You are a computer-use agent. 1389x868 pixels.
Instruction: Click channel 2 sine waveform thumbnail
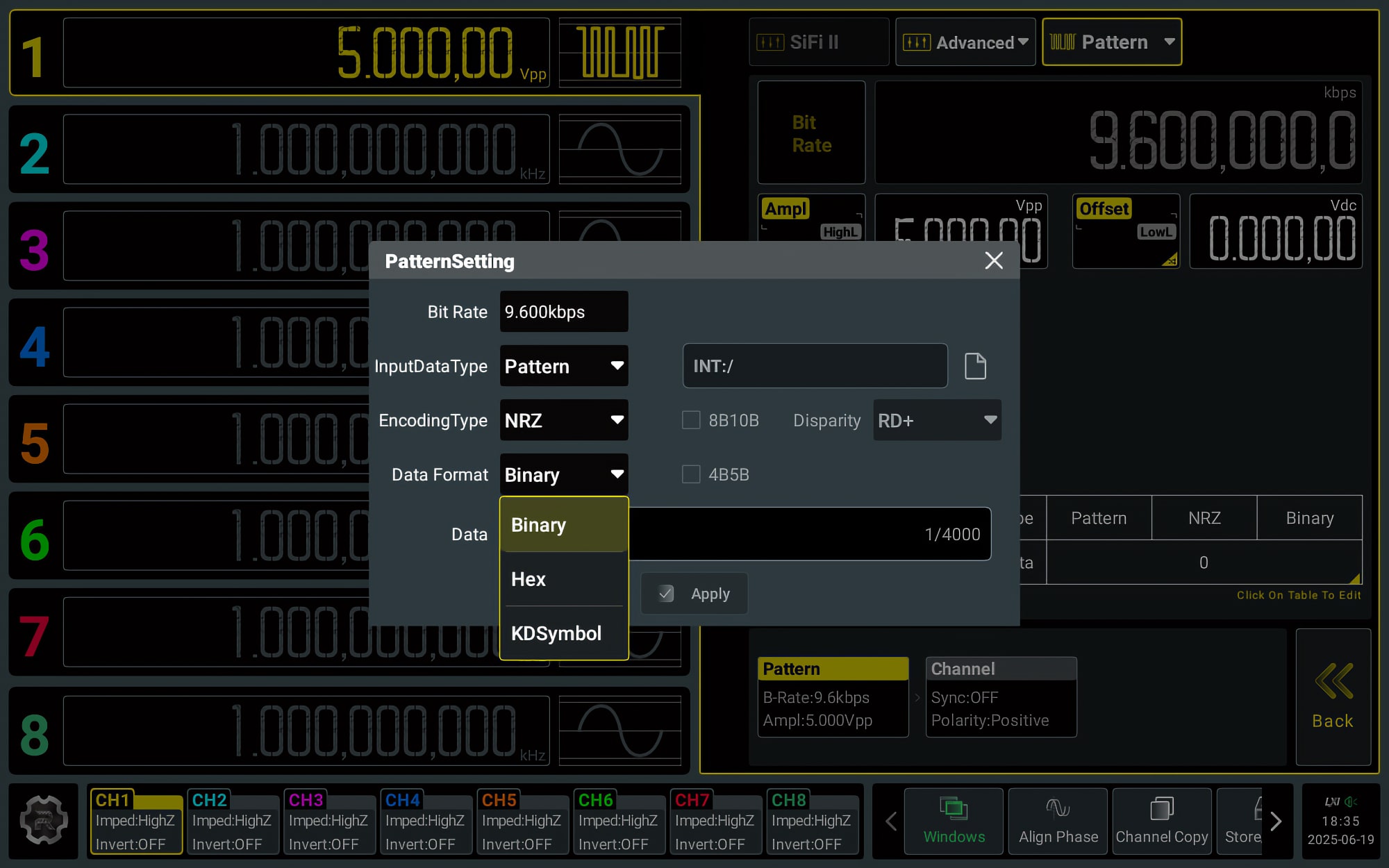(619, 149)
